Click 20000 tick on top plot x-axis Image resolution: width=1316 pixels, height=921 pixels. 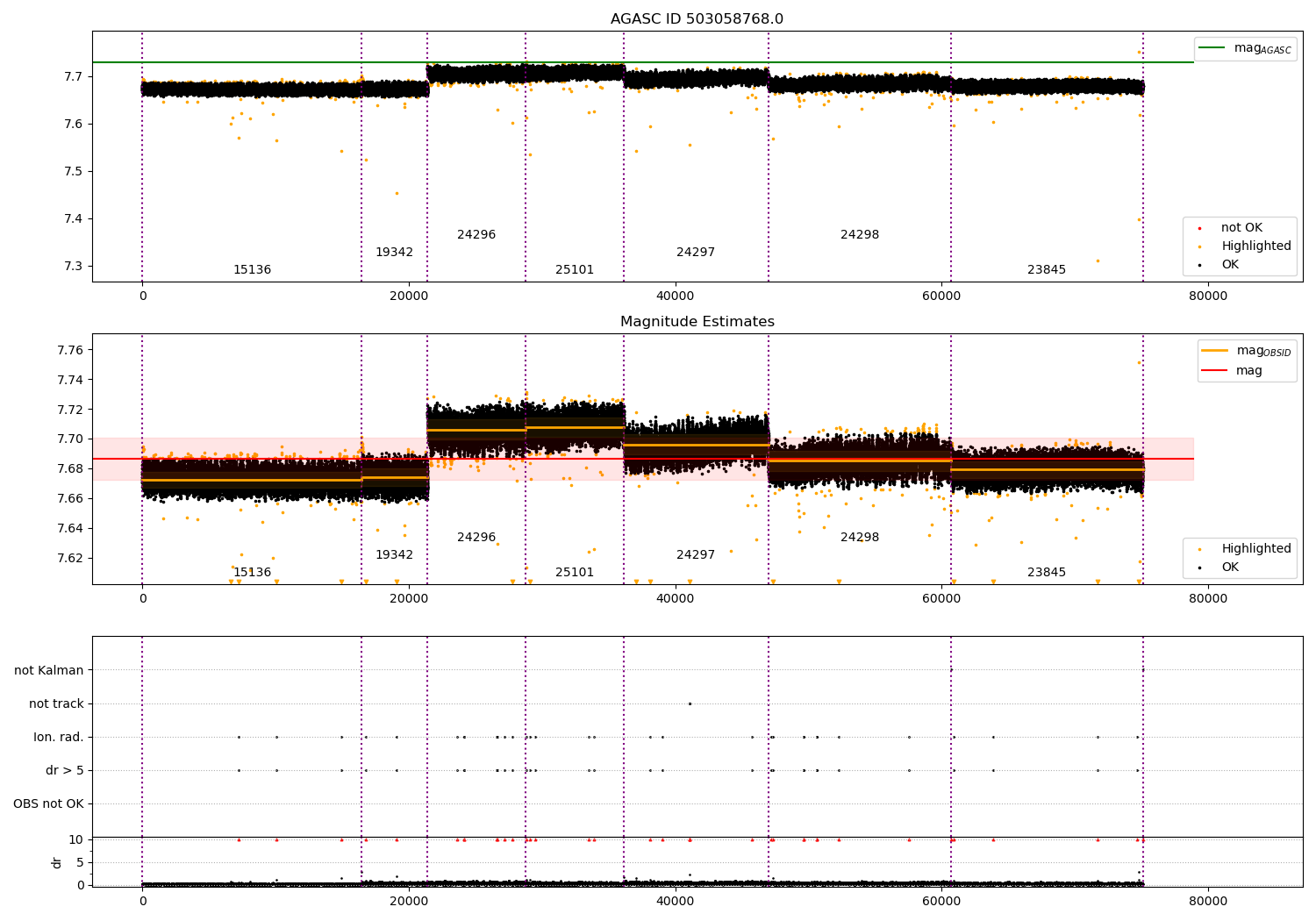[409, 296]
